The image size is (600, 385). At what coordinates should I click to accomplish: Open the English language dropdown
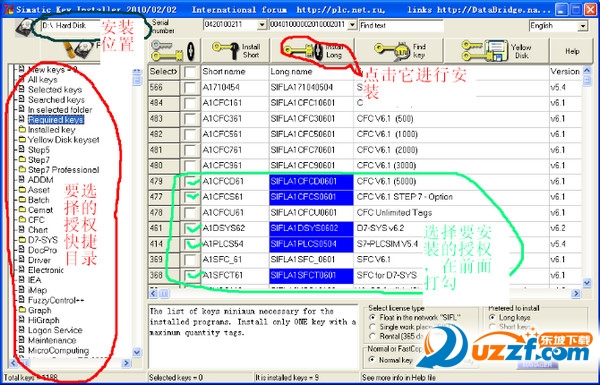pyautogui.click(x=582, y=26)
